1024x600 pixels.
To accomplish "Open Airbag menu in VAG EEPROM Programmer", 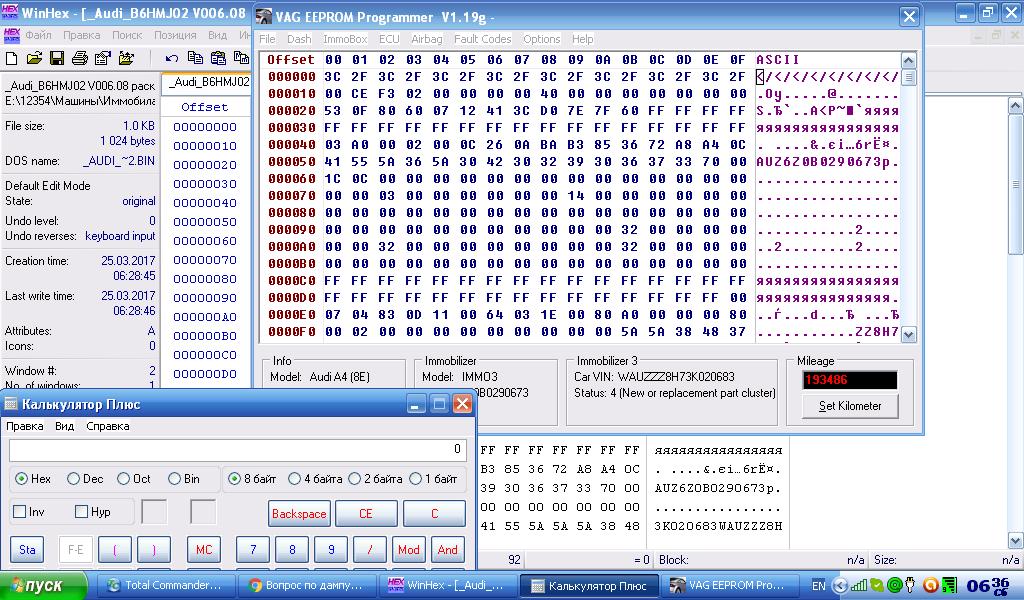I will 426,39.
